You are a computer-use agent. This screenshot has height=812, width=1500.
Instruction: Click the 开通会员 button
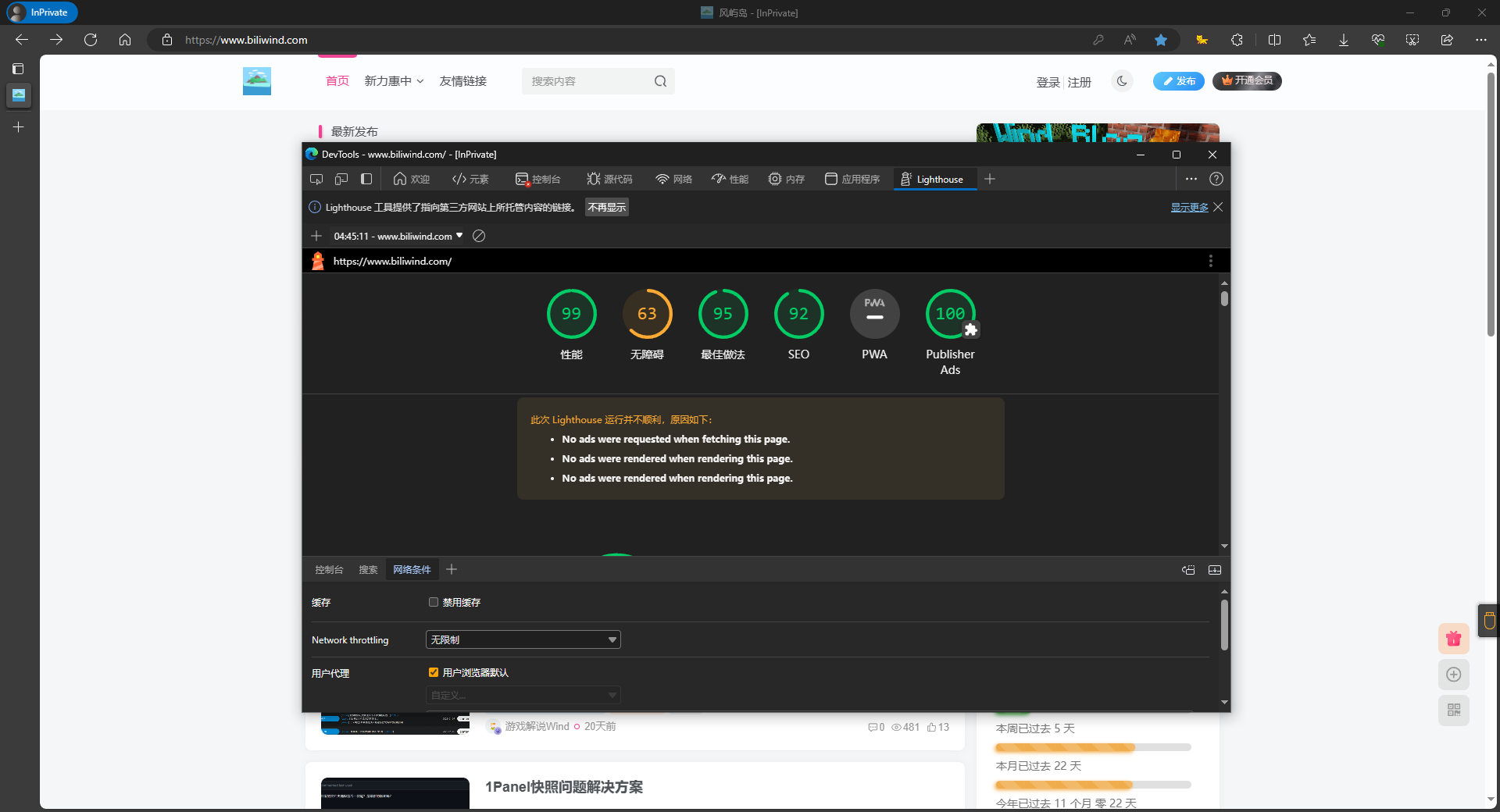(1247, 80)
